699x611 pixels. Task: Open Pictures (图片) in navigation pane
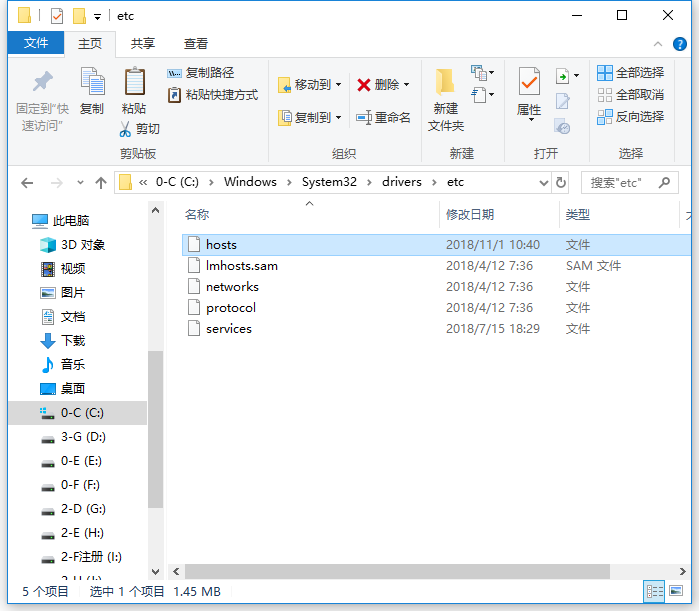coord(63,293)
